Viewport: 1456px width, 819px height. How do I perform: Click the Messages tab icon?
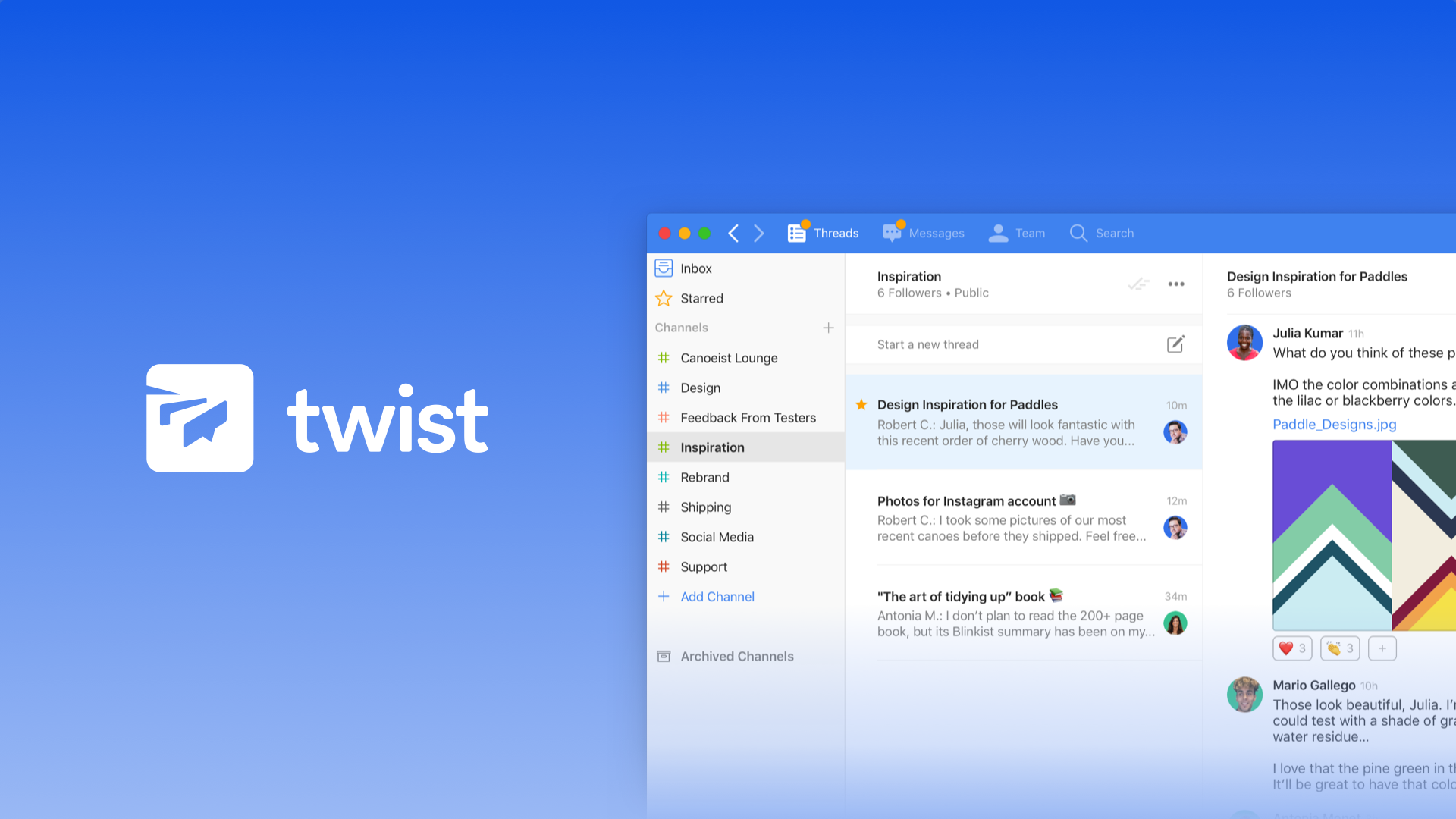(892, 233)
